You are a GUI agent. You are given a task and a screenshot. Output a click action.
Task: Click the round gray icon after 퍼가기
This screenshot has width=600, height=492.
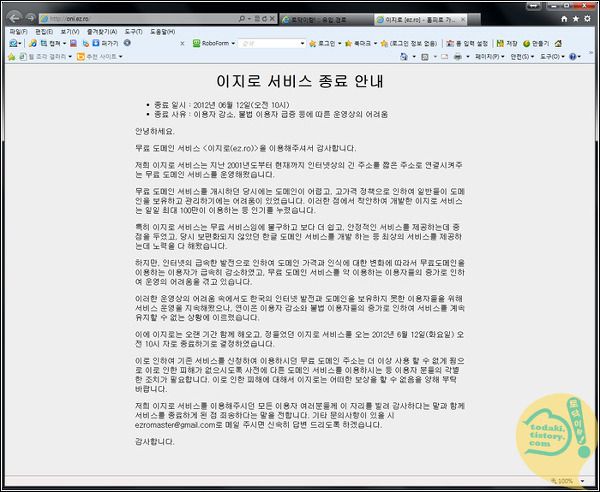127,43
